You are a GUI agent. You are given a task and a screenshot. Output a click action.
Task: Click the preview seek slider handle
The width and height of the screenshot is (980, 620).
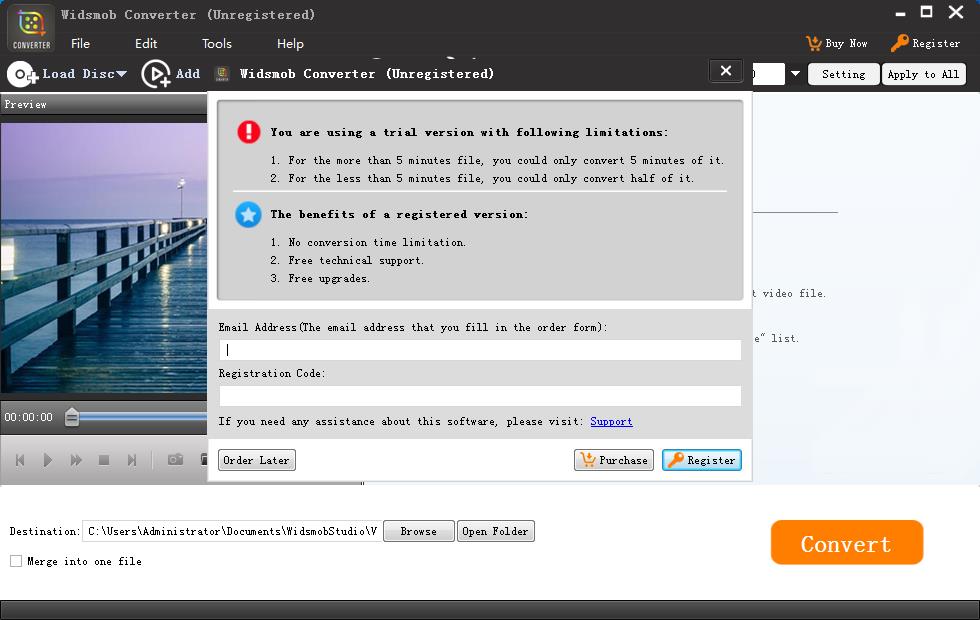(72, 417)
